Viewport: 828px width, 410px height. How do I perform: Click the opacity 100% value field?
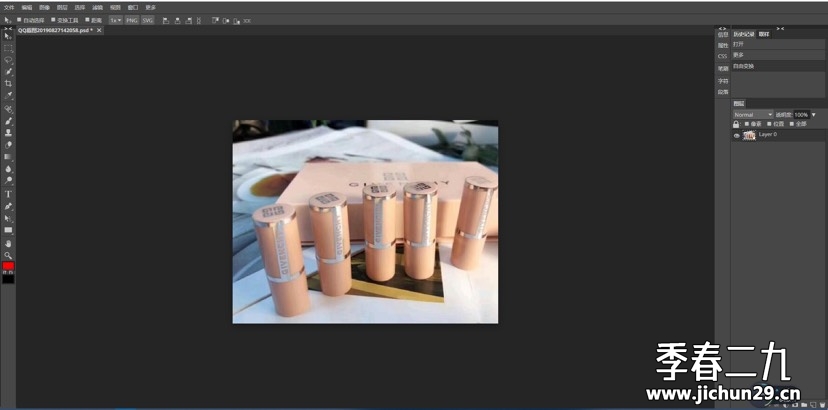coord(801,115)
